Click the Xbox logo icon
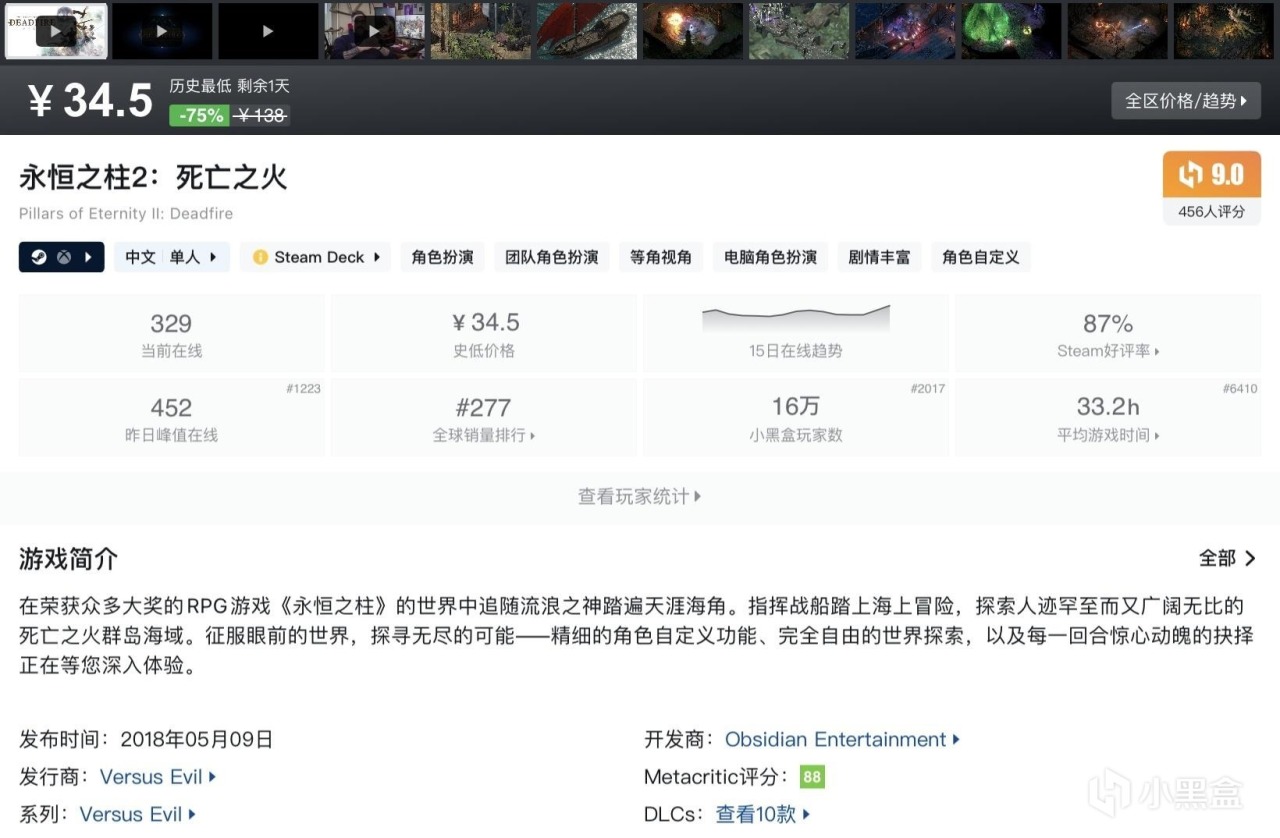Viewport: 1280px width, 838px height. click(63, 257)
